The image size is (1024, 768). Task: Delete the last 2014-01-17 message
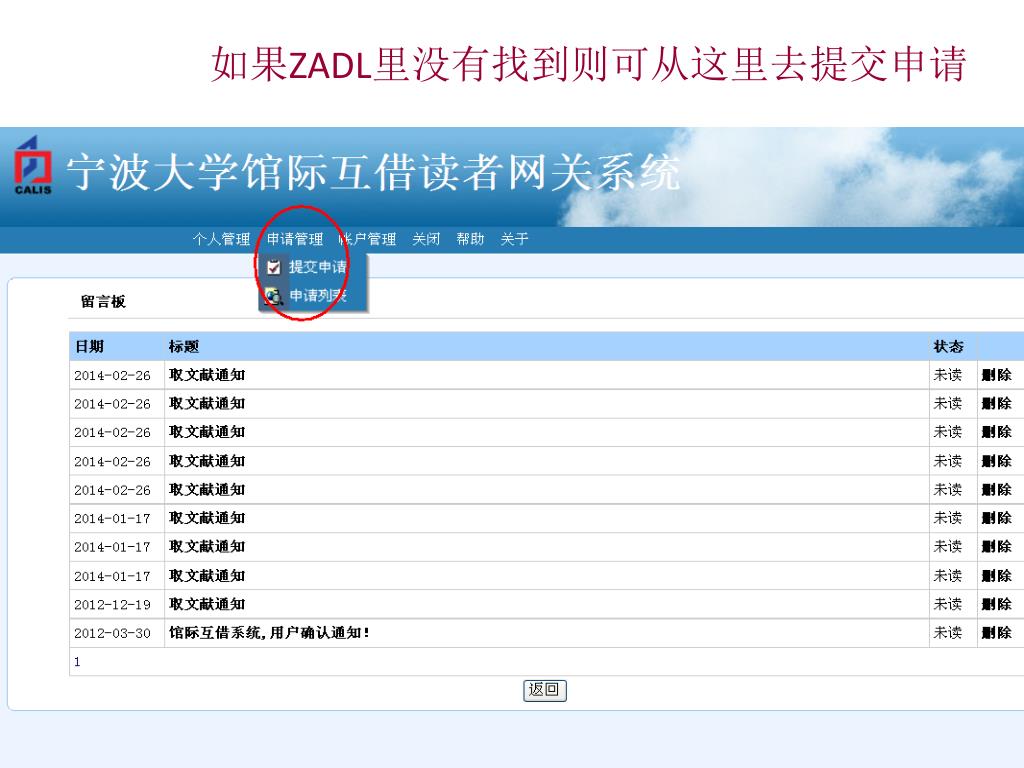click(997, 575)
